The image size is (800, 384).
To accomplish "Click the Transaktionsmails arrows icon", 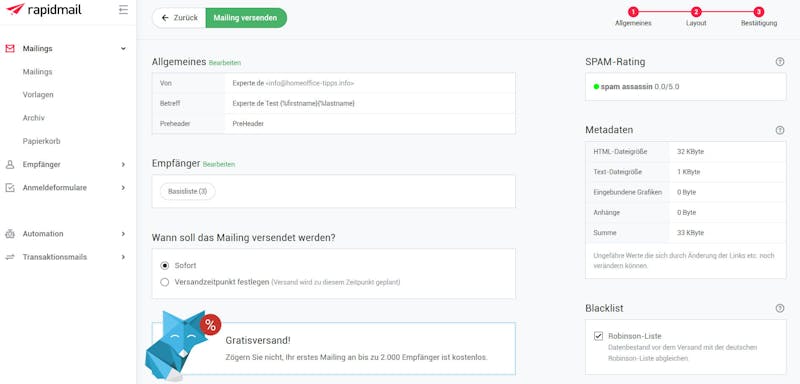I will pyautogui.click(x=10, y=257).
